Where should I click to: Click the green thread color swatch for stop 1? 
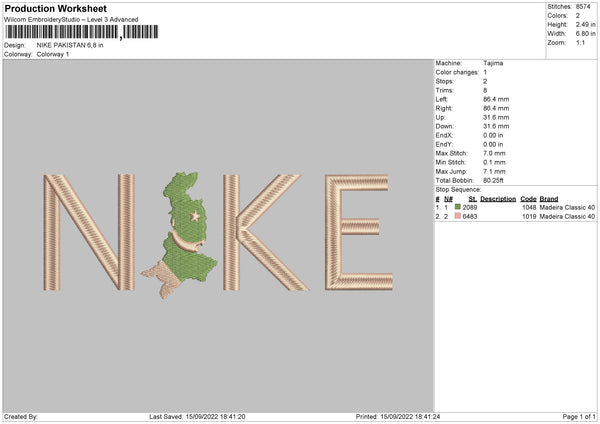tap(458, 207)
